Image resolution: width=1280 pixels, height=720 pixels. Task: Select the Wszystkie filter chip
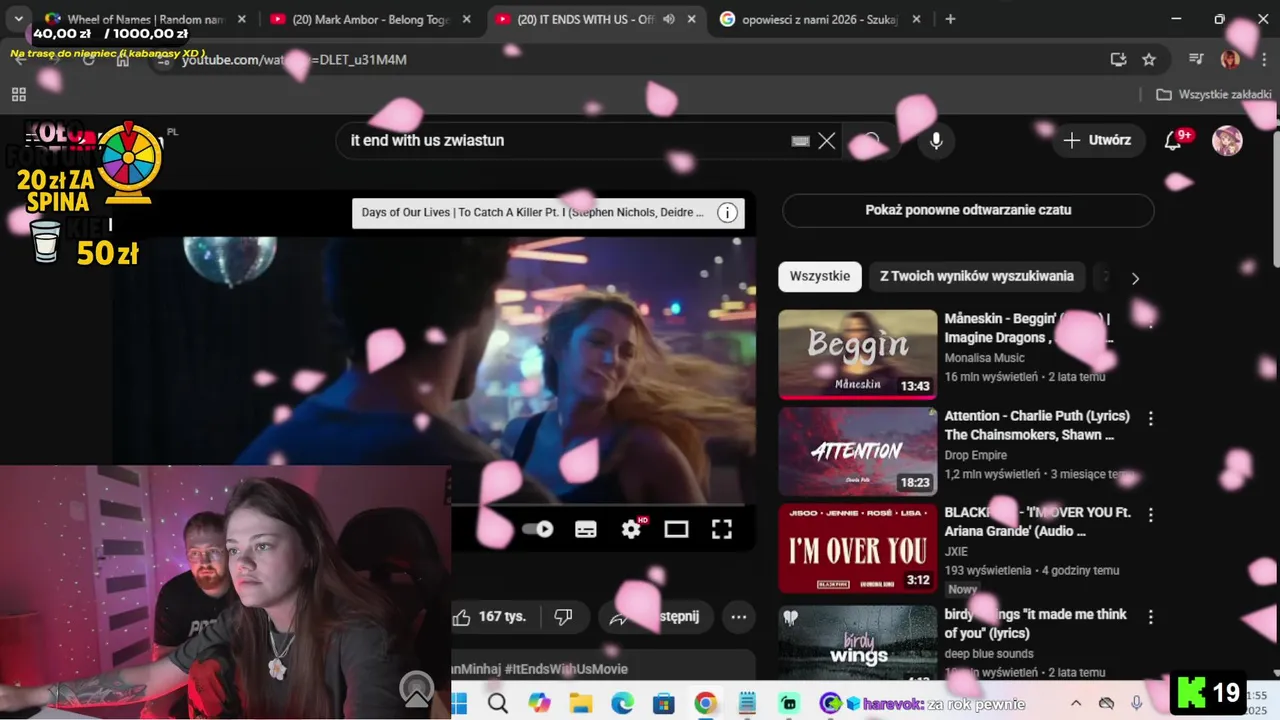pyautogui.click(x=820, y=277)
